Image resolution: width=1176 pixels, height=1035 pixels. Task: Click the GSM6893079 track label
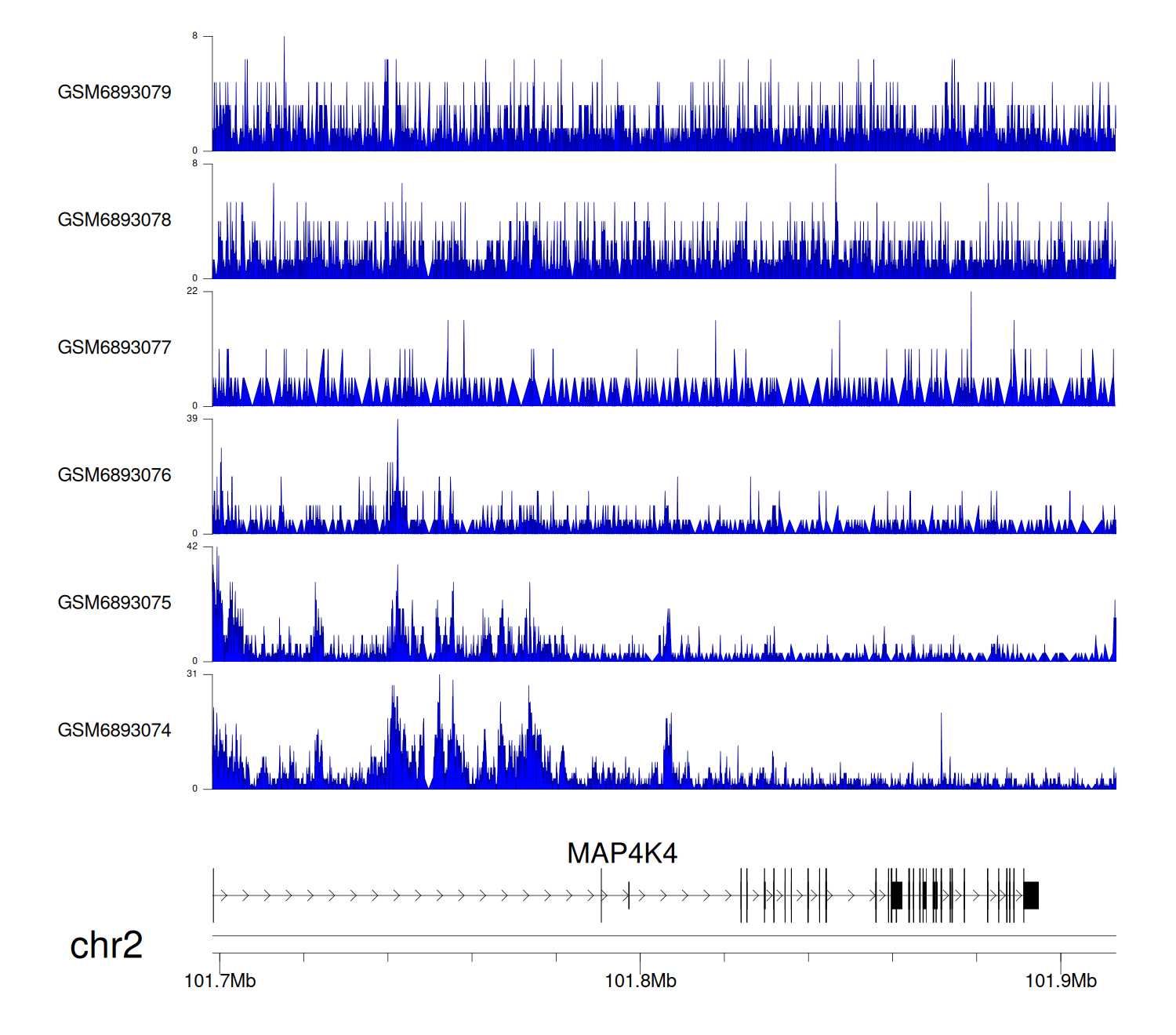(x=114, y=93)
